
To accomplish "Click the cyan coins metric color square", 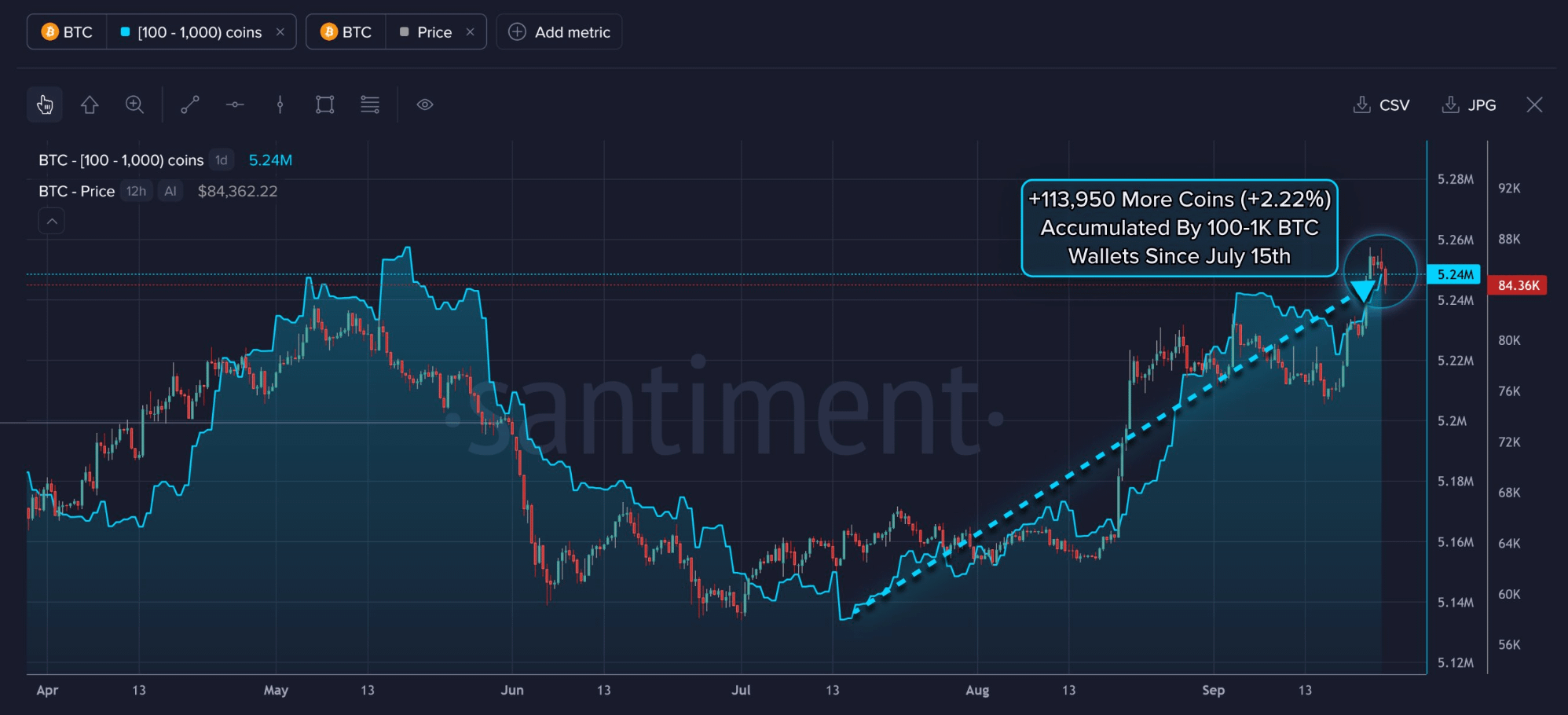I will (125, 32).
